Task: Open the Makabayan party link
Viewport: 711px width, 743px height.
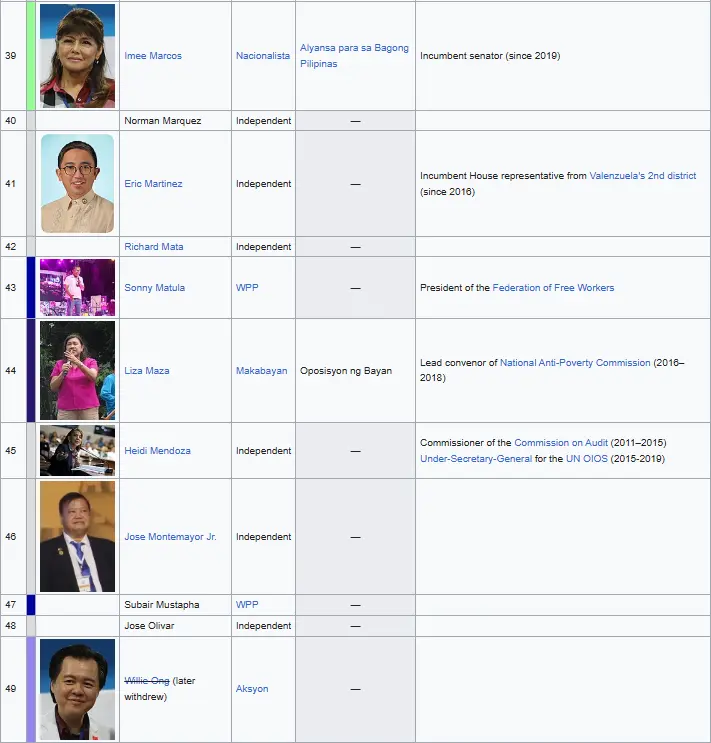Action: click(x=262, y=371)
